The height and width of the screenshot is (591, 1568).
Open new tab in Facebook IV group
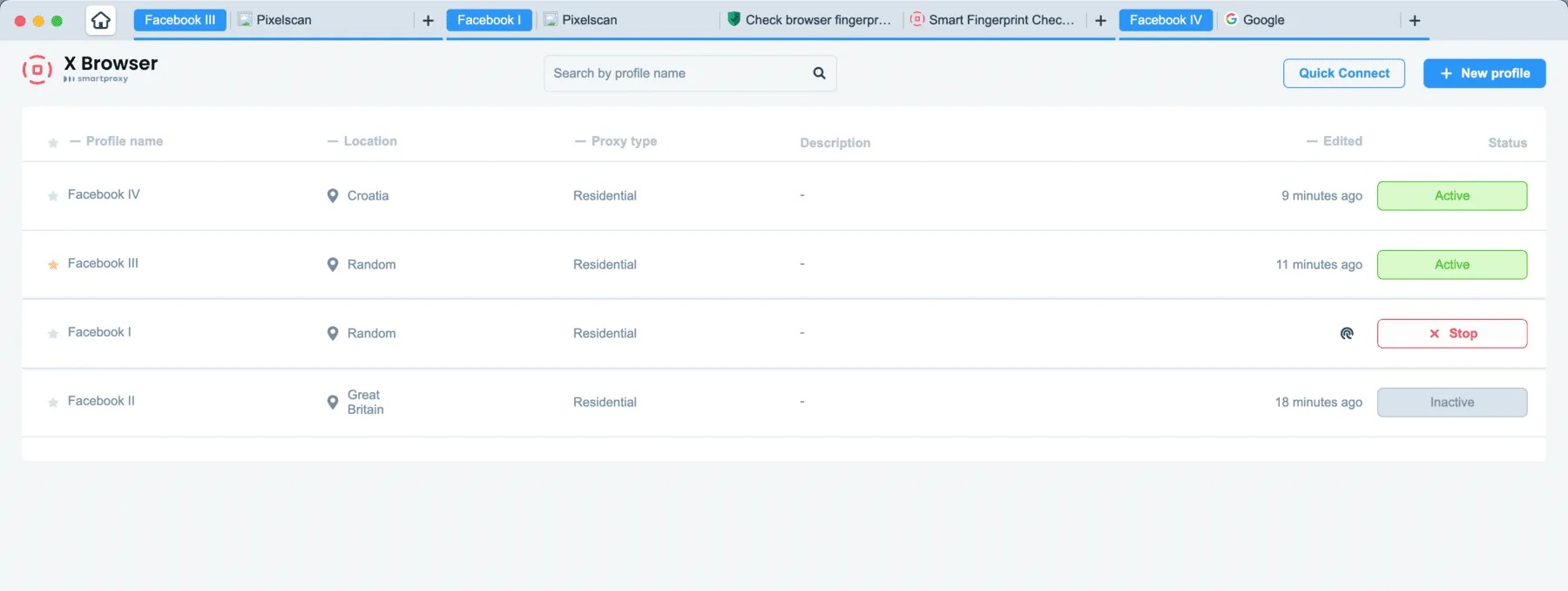[1415, 20]
